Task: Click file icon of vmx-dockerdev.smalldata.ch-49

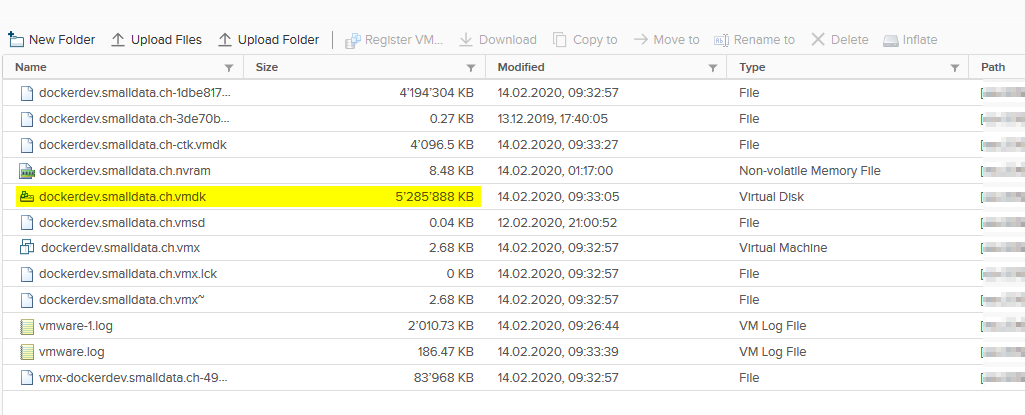Action: 26,378
